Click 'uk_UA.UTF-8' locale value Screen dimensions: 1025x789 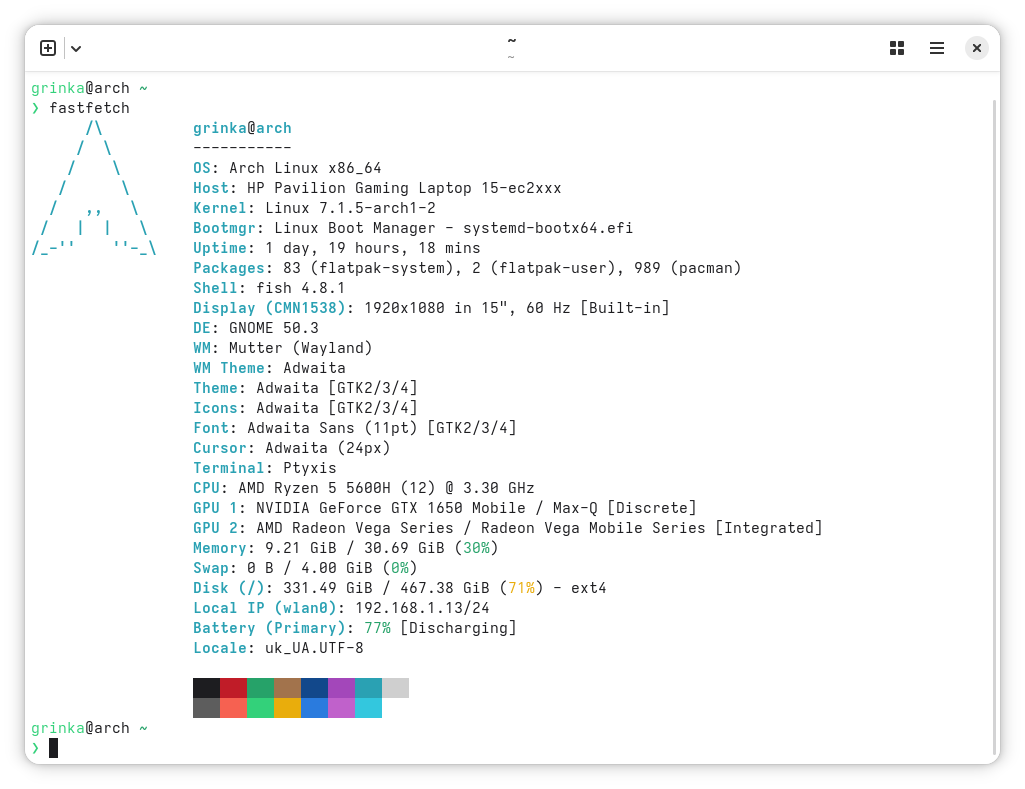click(314, 648)
